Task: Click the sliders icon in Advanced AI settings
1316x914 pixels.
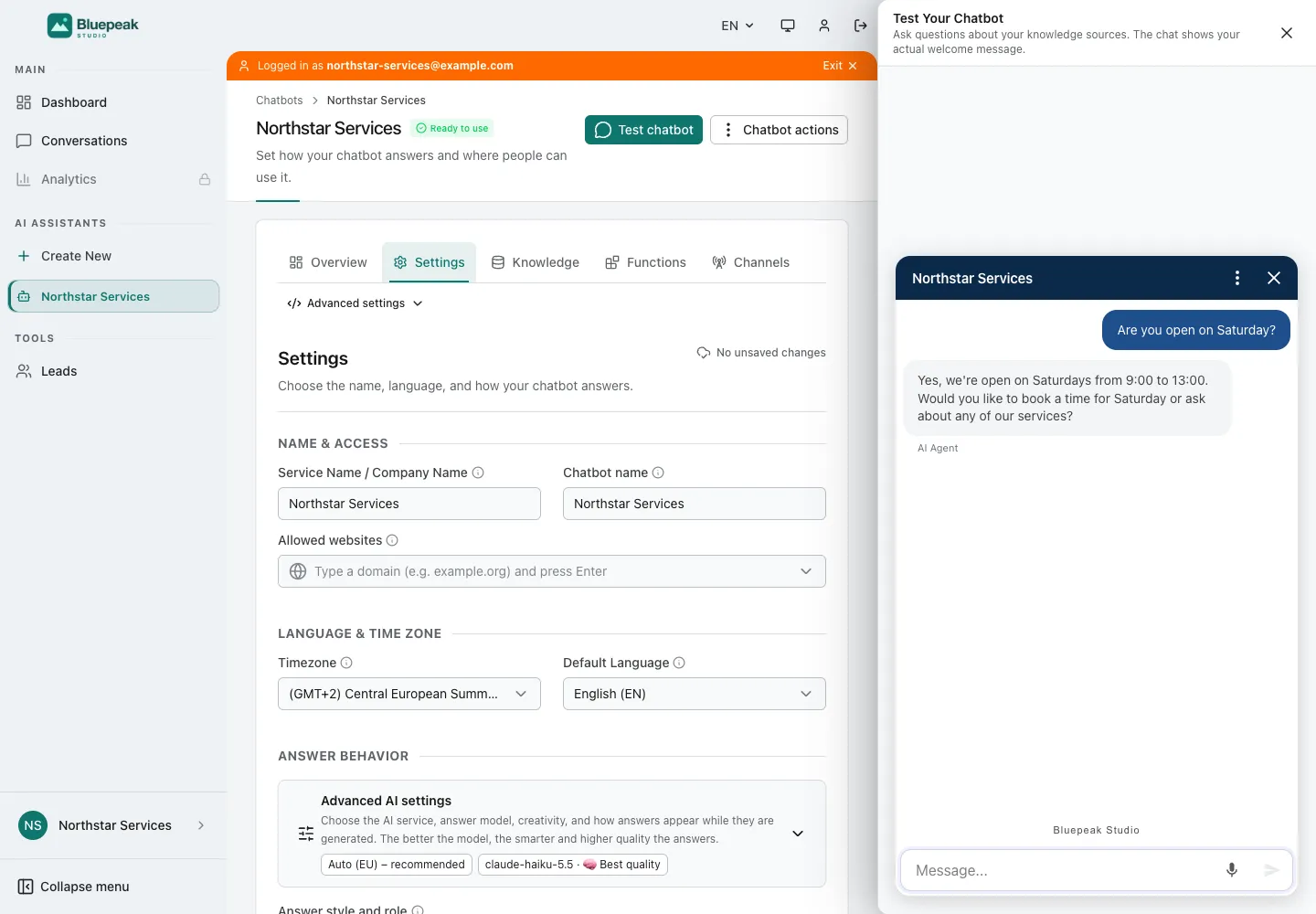Action: [x=306, y=834]
